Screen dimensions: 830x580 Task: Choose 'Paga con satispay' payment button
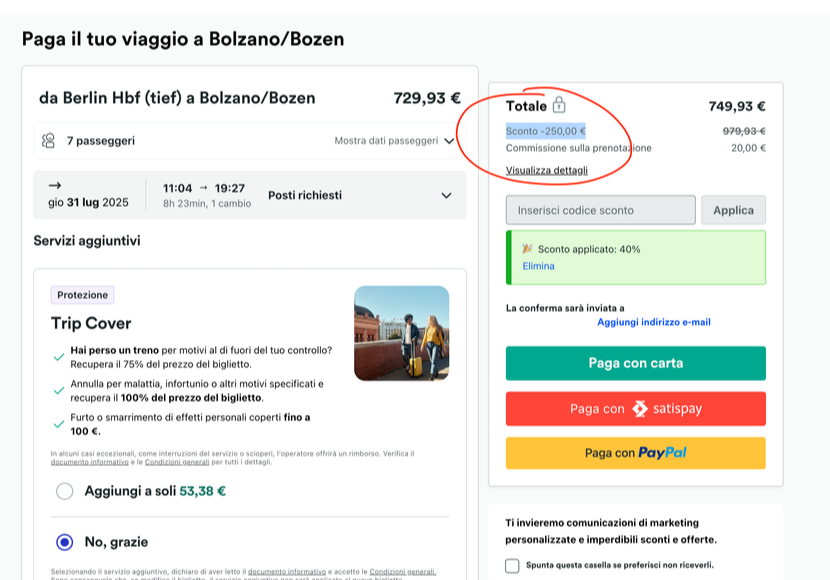[x=635, y=409]
